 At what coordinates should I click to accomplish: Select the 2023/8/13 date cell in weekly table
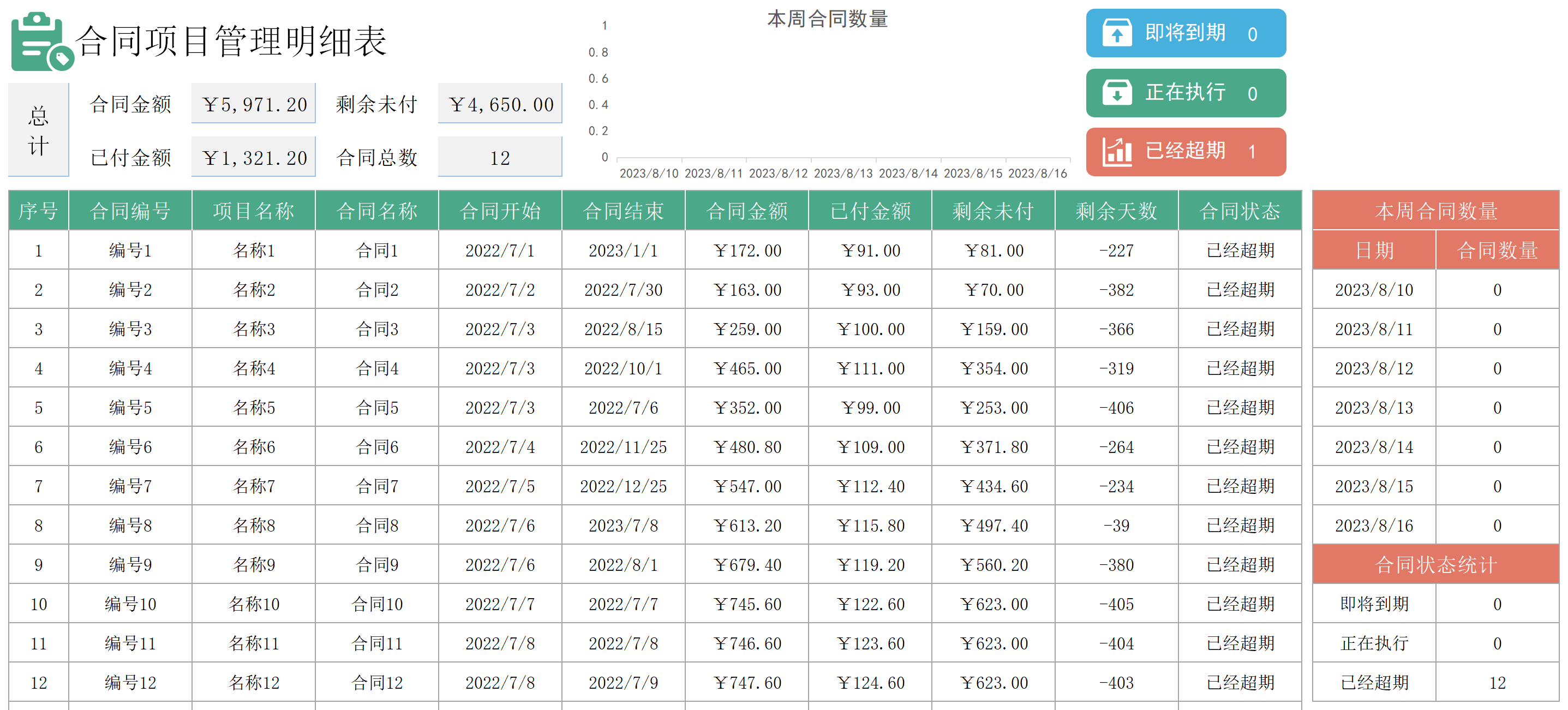click(1374, 407)
